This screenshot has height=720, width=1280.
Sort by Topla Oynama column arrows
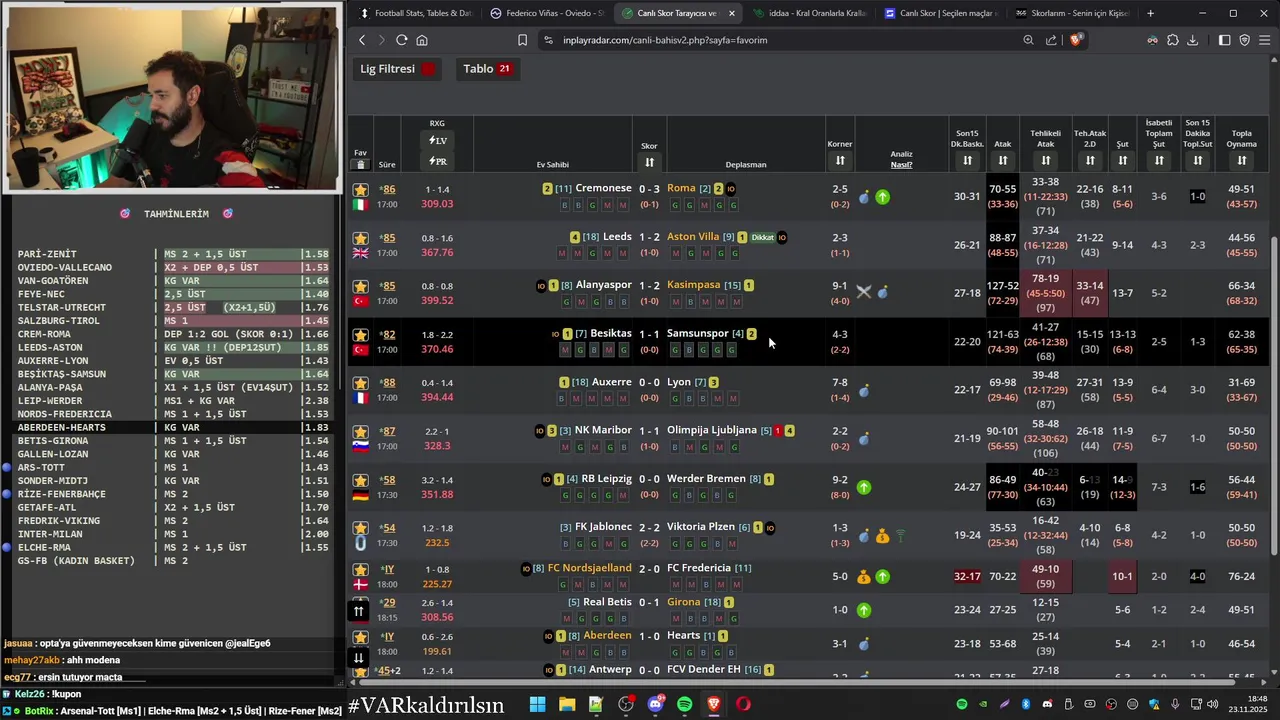click(x=1241, y=161)
